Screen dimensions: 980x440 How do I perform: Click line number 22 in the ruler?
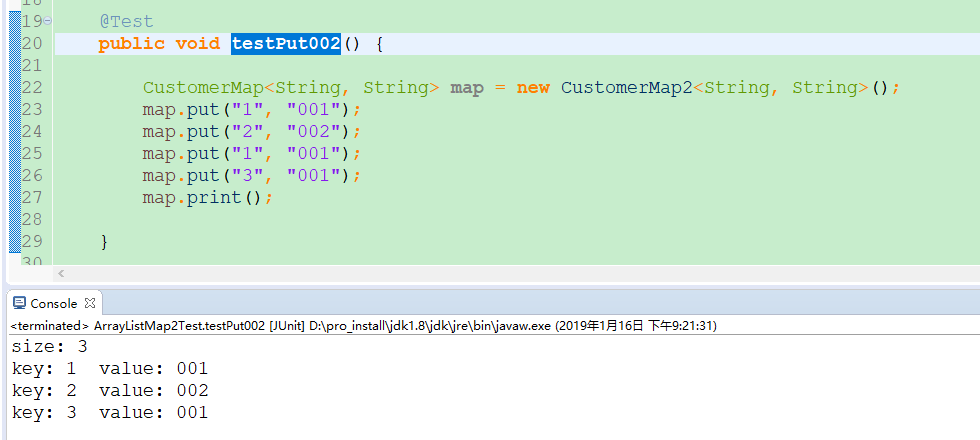pos(32,88)
